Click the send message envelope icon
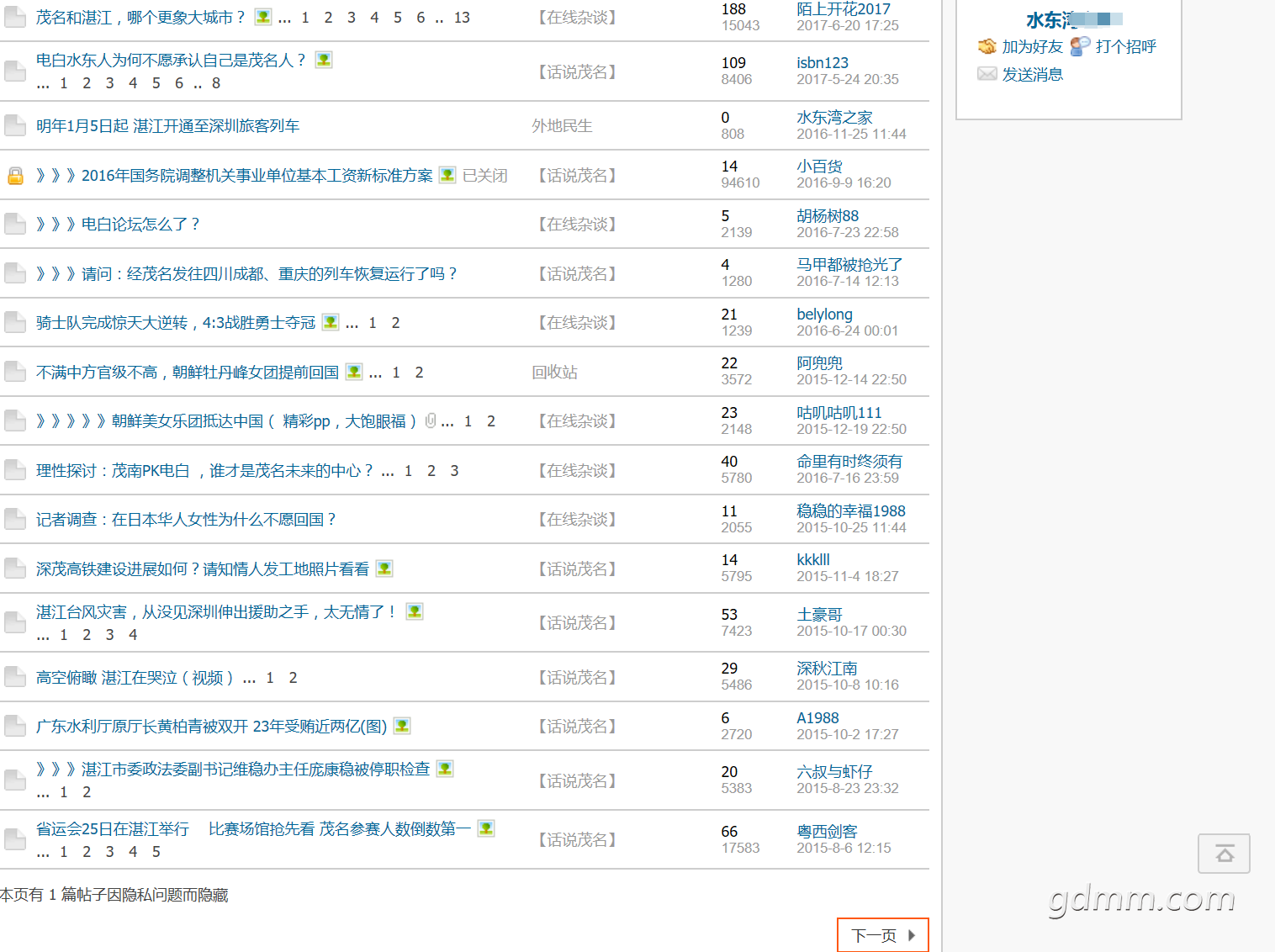Image resolution: width=1275 pixels, height=952 pixels. click(987, 74)
